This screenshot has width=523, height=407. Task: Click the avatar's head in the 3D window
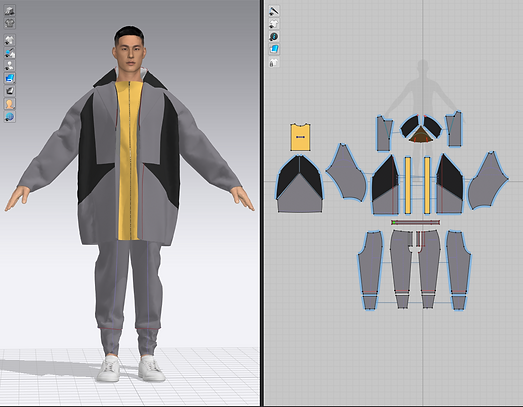(129, 48)
